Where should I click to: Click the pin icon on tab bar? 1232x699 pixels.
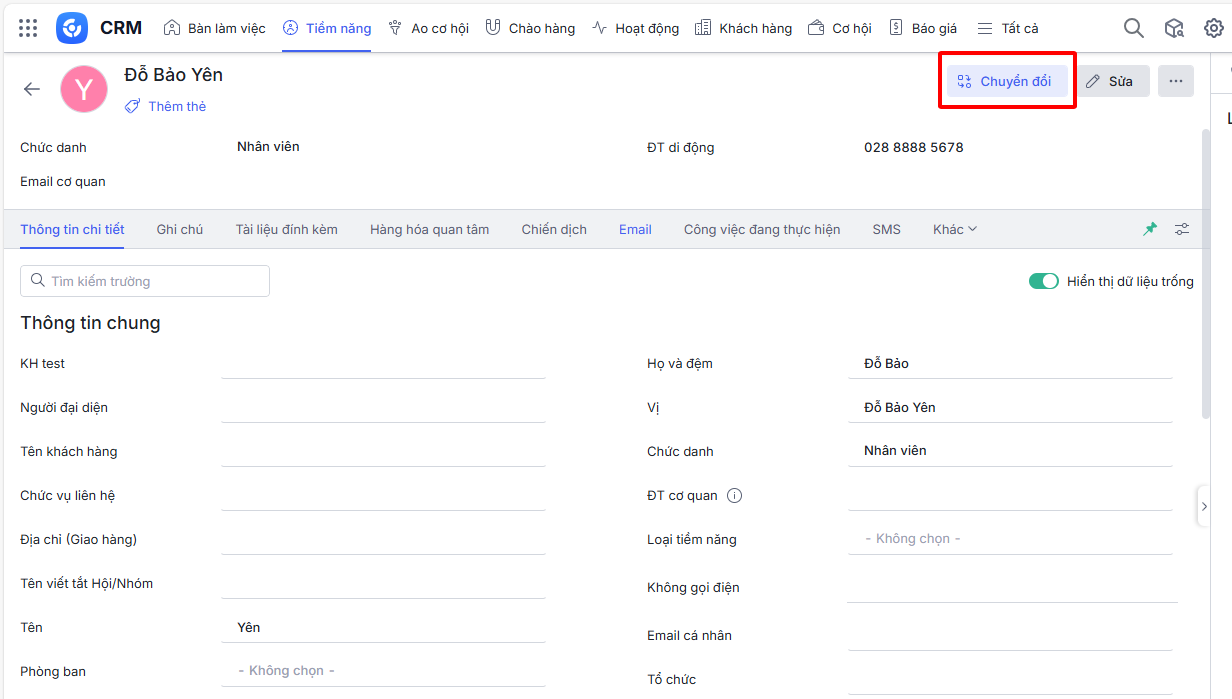[1150, 229]
